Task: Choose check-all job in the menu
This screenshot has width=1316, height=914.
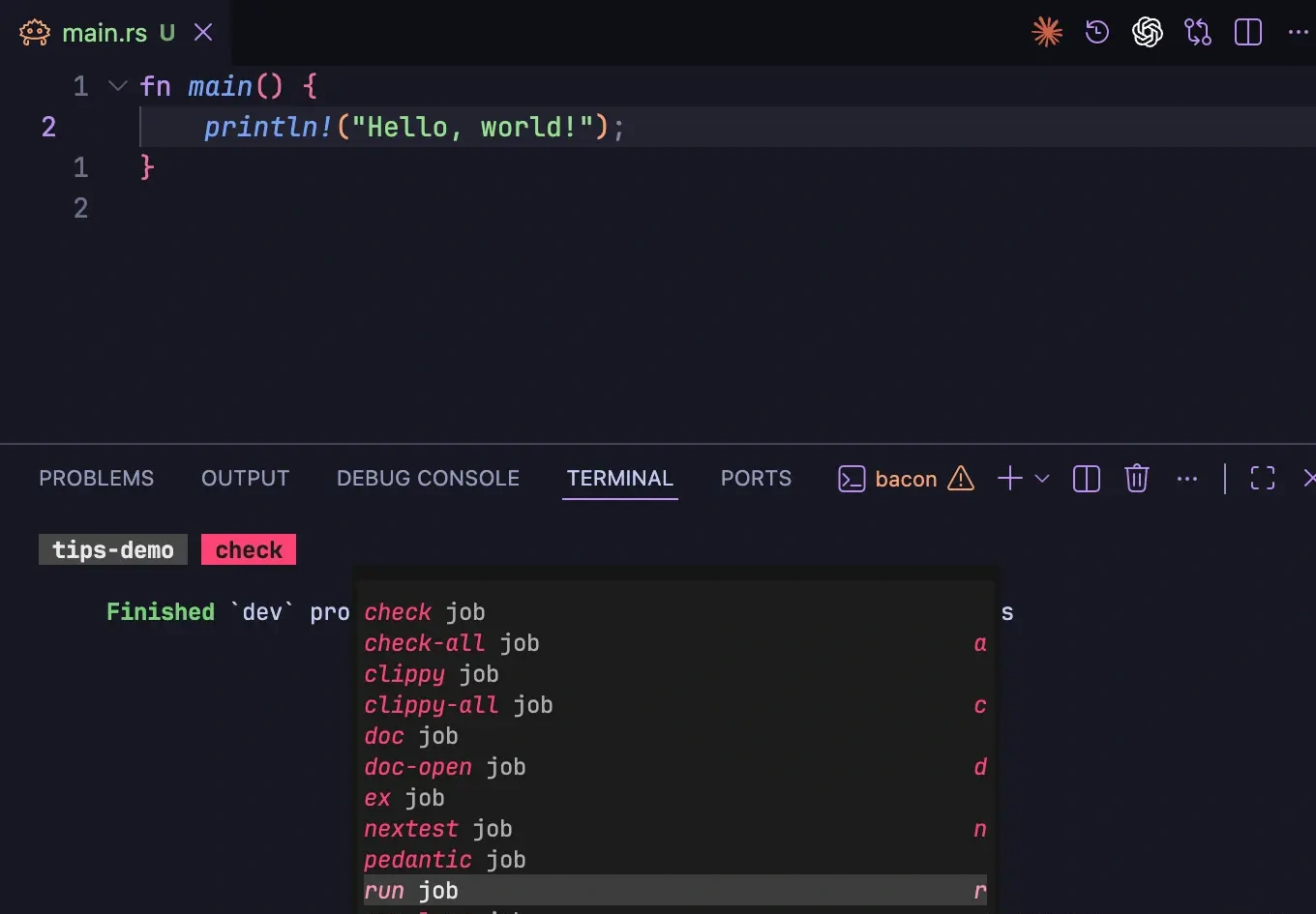Action: pyautogui.click(x=675, y=643)
